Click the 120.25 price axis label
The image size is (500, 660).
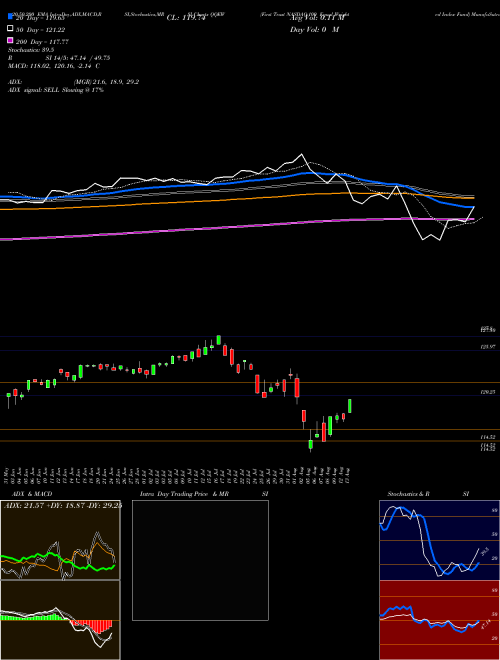click(488, 392)
